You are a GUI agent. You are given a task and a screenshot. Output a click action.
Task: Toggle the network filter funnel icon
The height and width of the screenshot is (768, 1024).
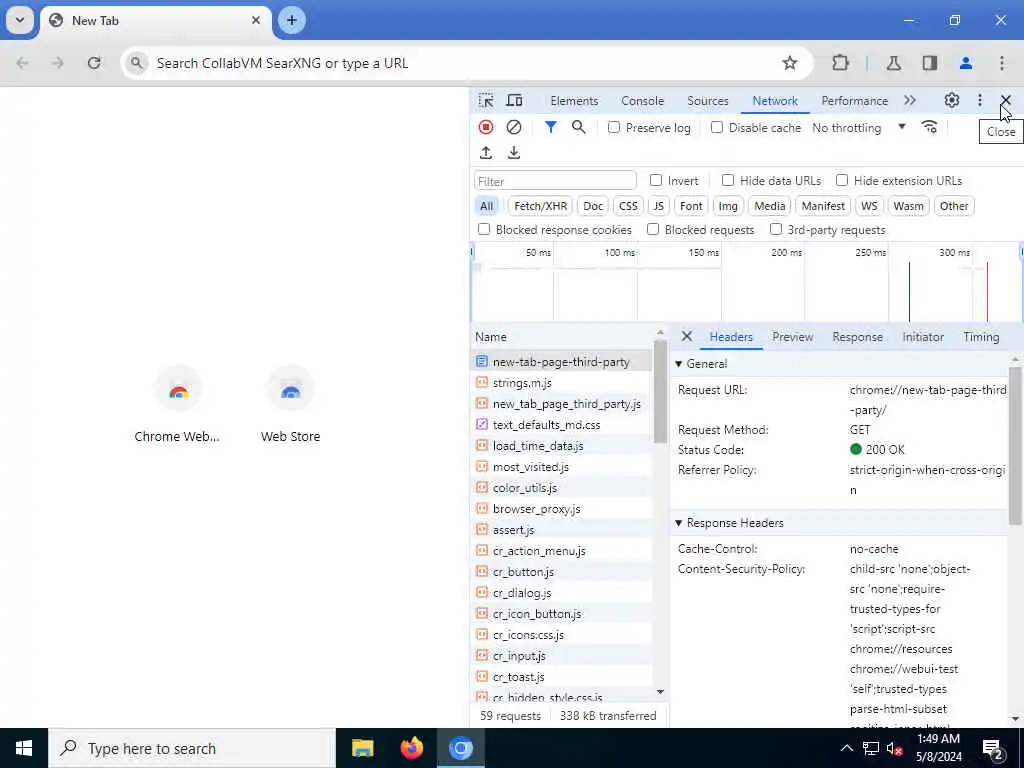[x=551, y=127]
